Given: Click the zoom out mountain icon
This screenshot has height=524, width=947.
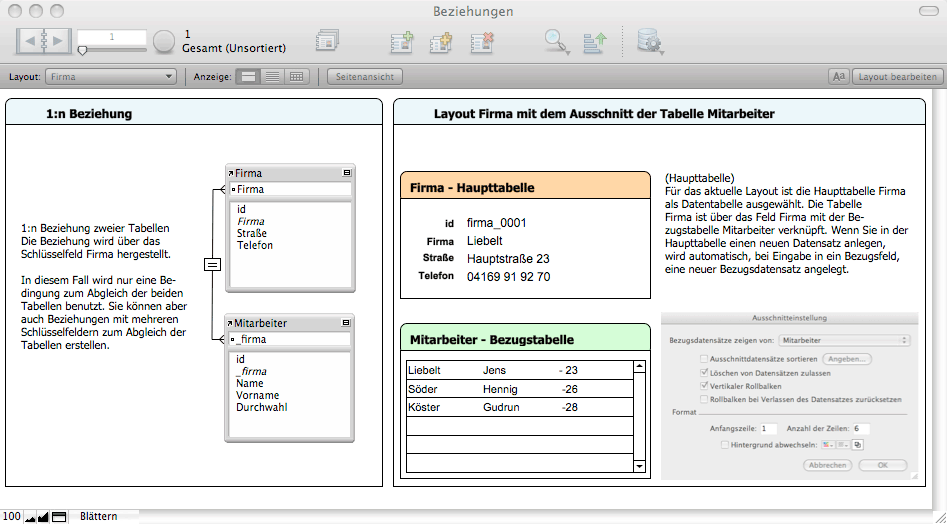Looking at the screenshot, I should [x=30, y=517].
